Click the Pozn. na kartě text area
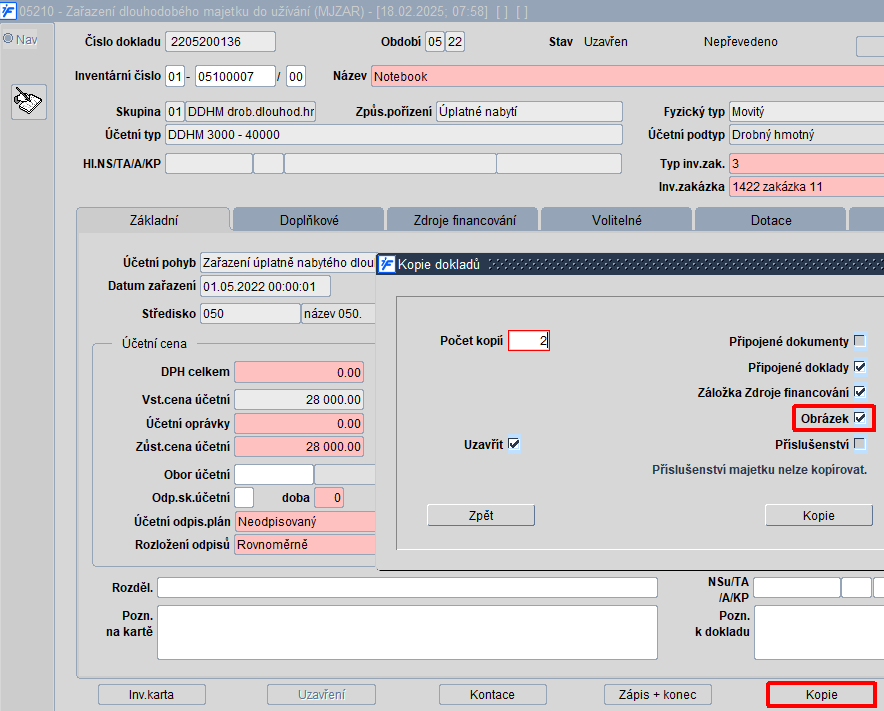The image size is (884, 711). [x=407, y=633]
